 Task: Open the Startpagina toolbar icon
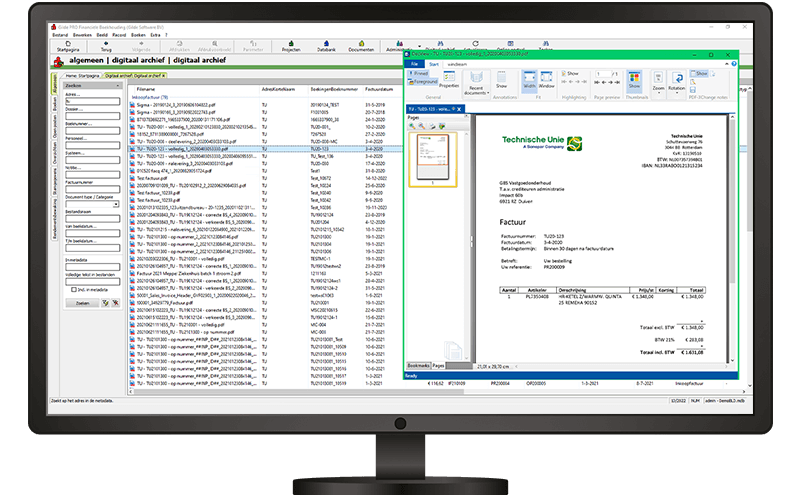tap(68, 46)
